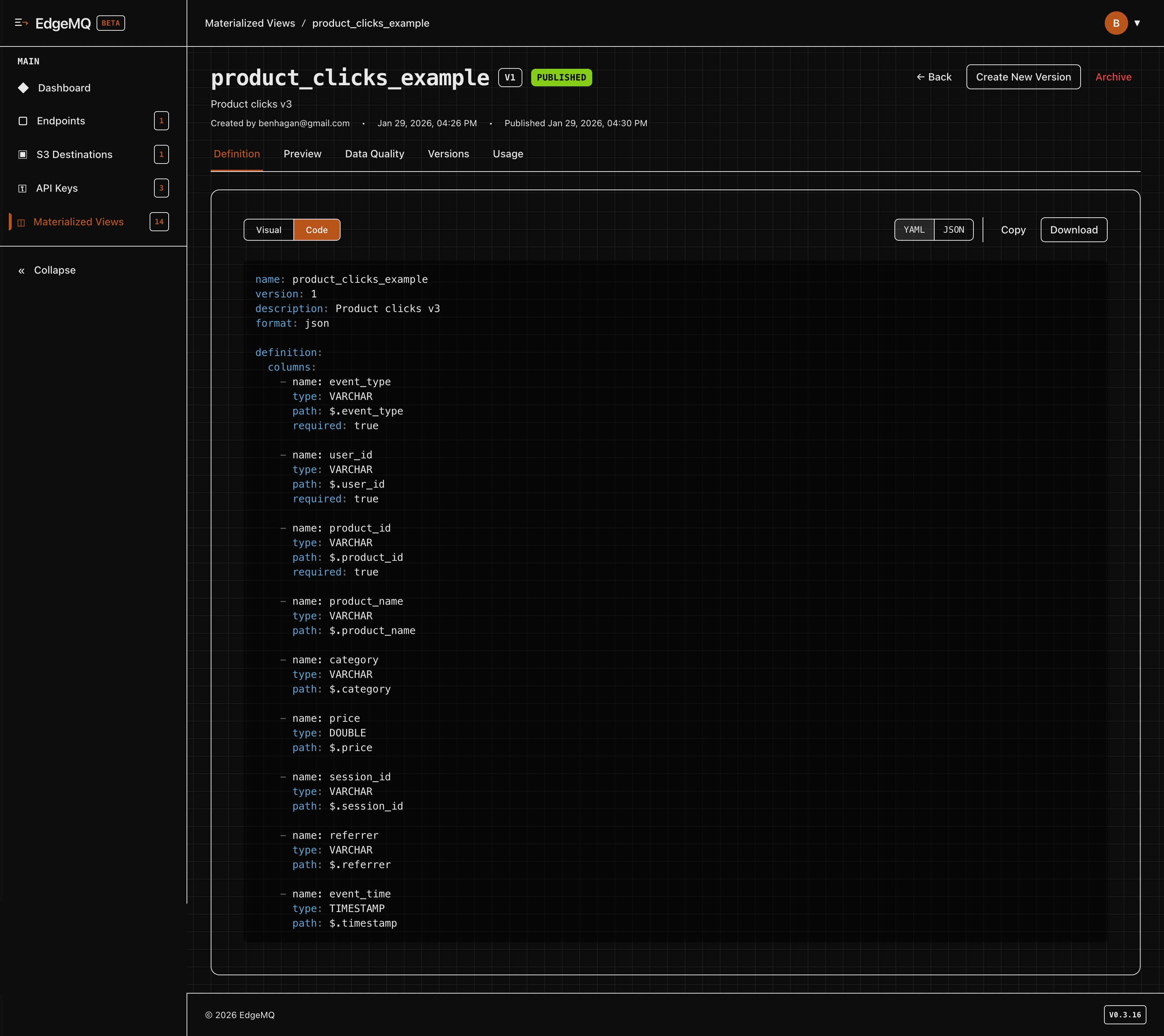Open the user avatar icon labeled B

1116,23
